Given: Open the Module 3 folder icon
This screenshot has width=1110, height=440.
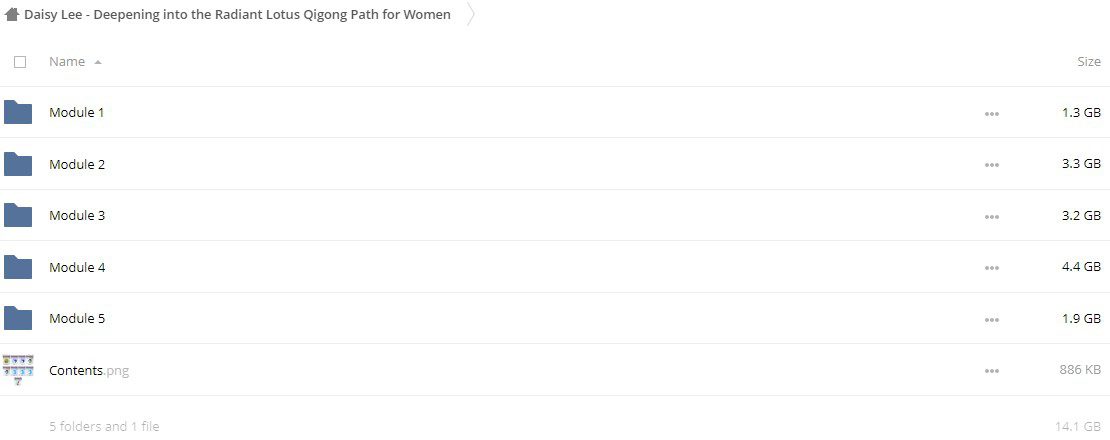Looking at the screenshot, I should tap(18, 215).
